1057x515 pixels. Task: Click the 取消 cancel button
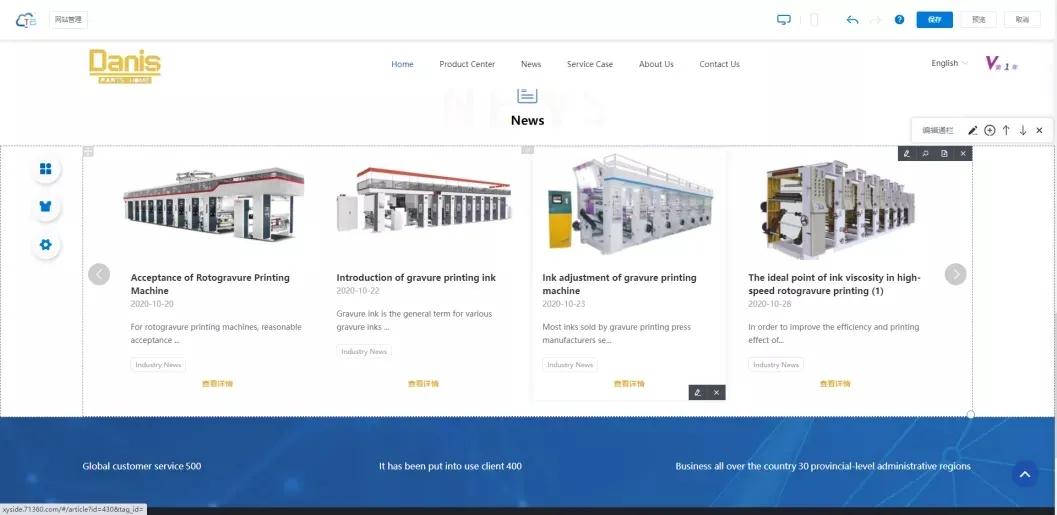pos(1022,20)
